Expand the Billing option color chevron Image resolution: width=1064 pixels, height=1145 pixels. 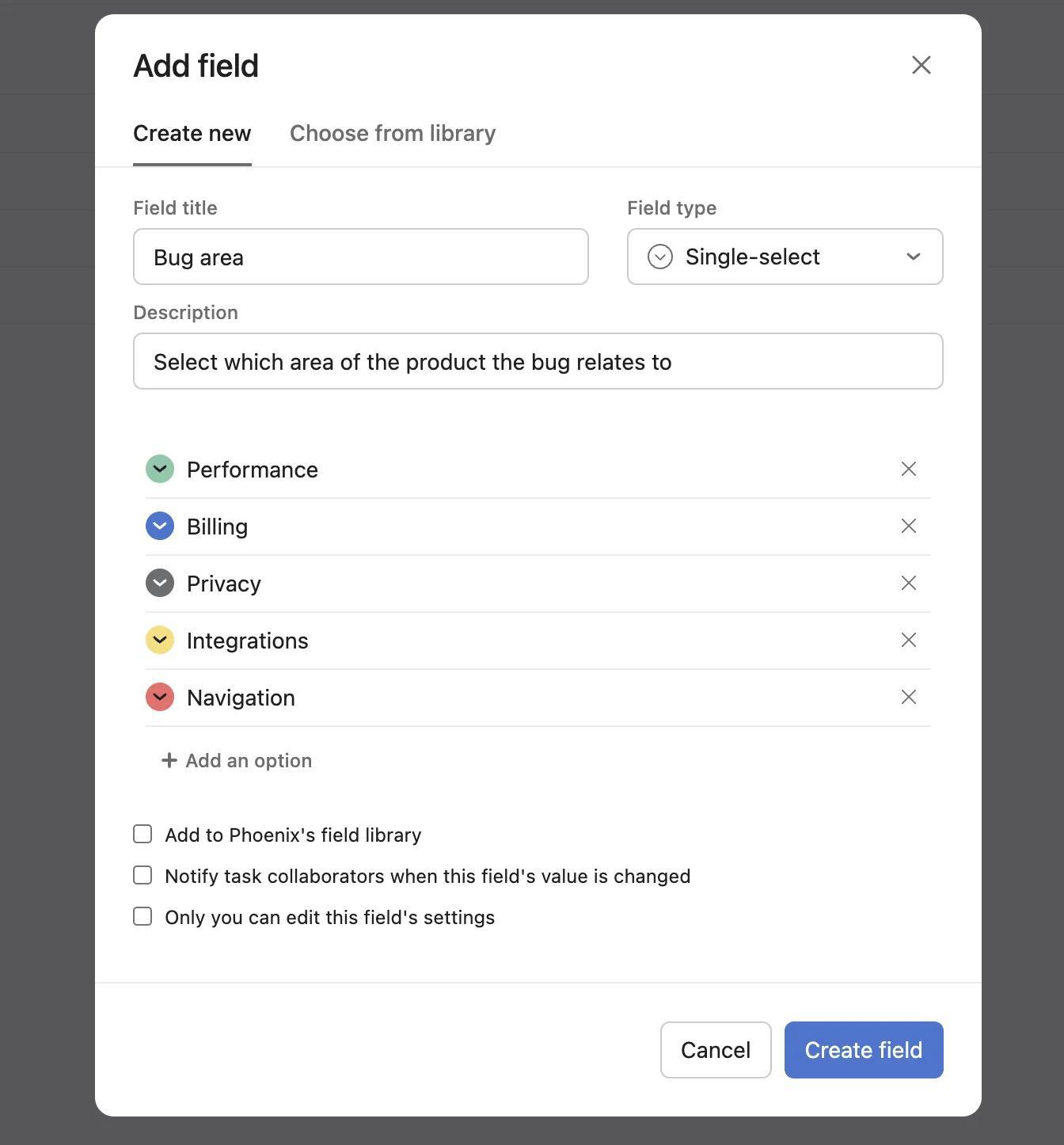tap(159, 526)
